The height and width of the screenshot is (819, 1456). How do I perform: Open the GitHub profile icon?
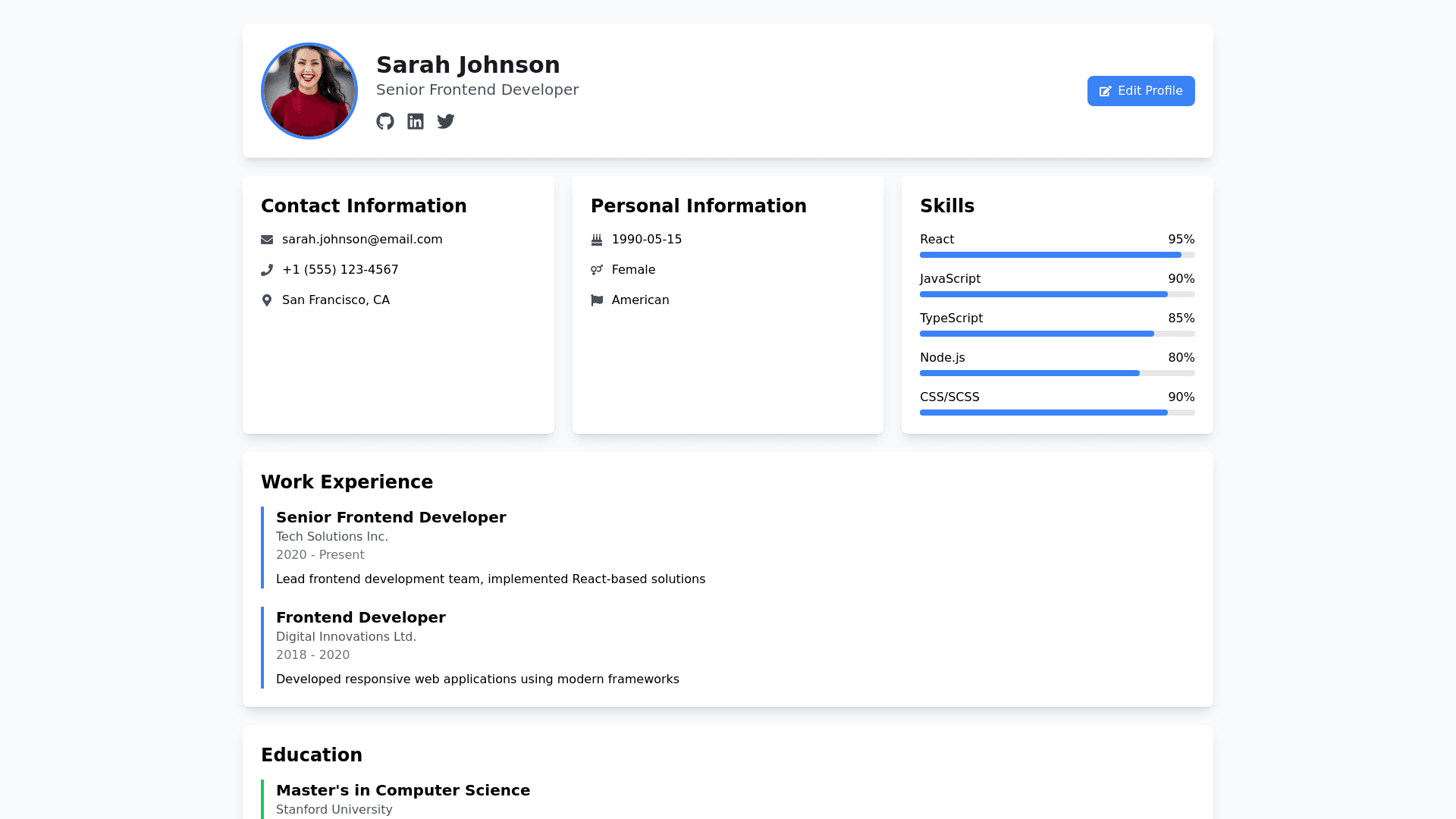point(385,121)
